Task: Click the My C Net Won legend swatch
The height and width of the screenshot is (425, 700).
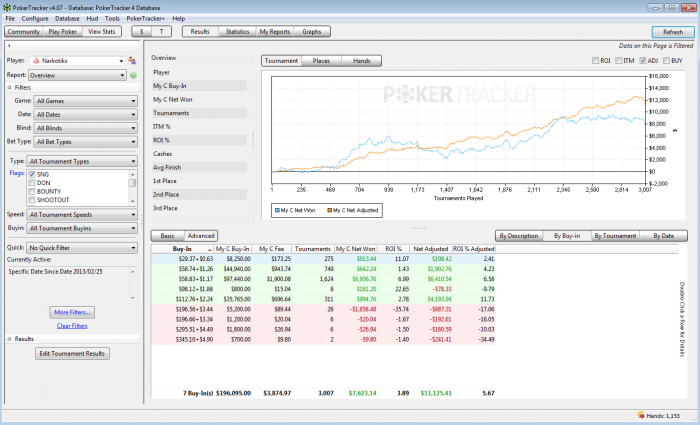Action: 277,210
